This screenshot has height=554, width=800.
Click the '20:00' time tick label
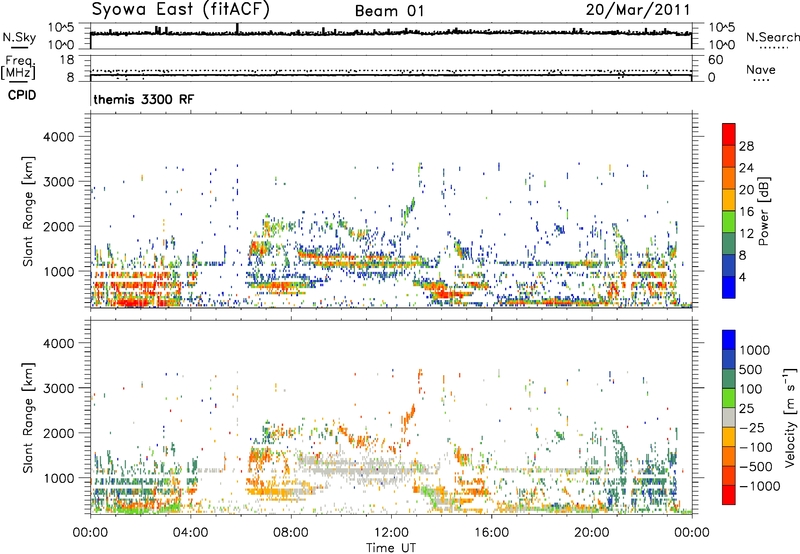[x=591, y=533]
